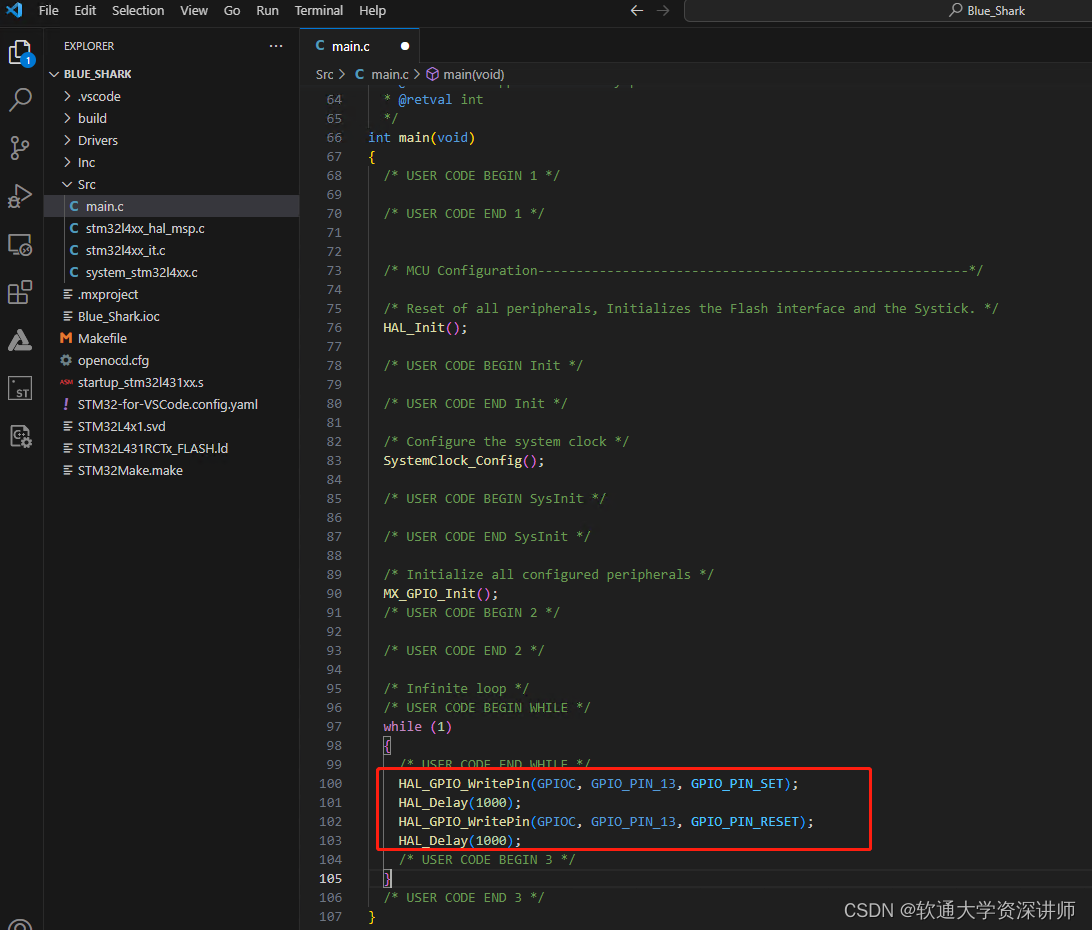Open Explorer more actions ellipsis

click(276, 46)
